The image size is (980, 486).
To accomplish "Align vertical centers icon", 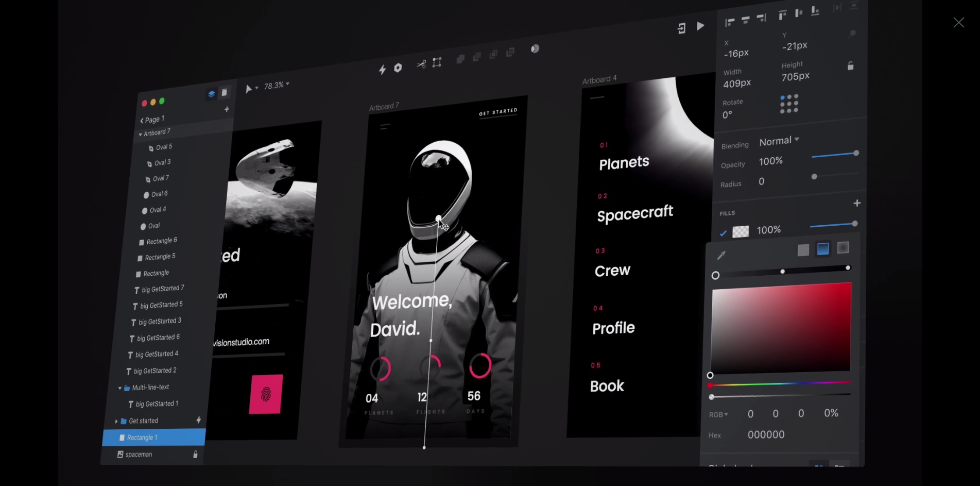I will coord(798,12).
